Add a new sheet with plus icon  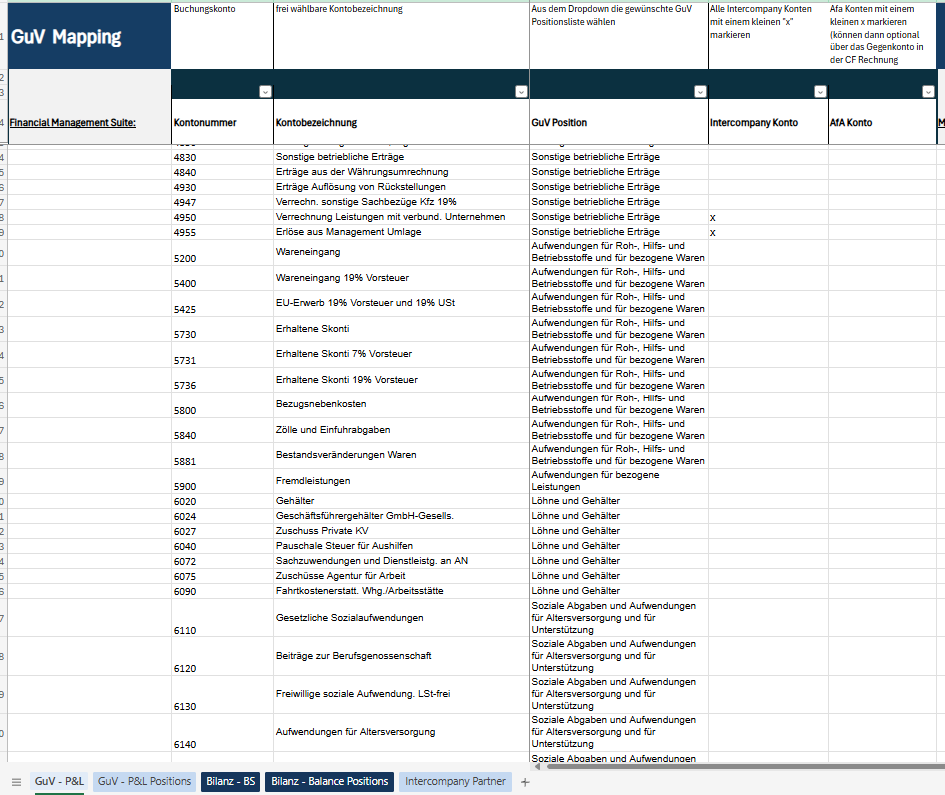525,782
